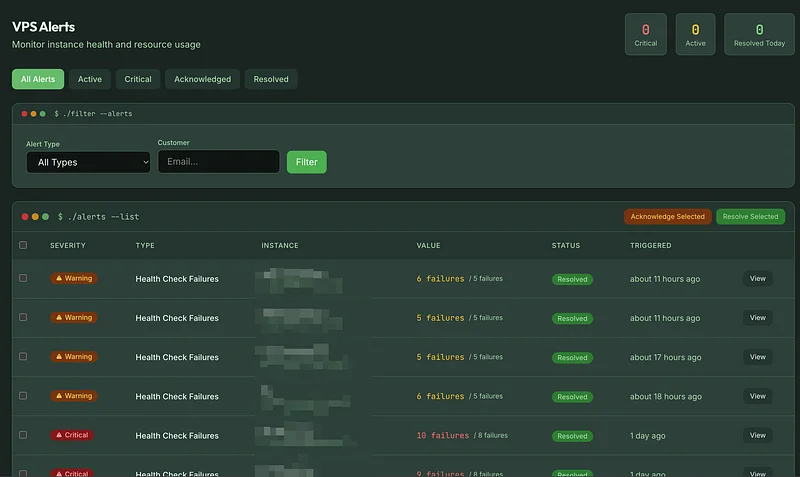
Task: Open the Alert Type dropdown
Action: pyautogui.click(x=88, y=162)
